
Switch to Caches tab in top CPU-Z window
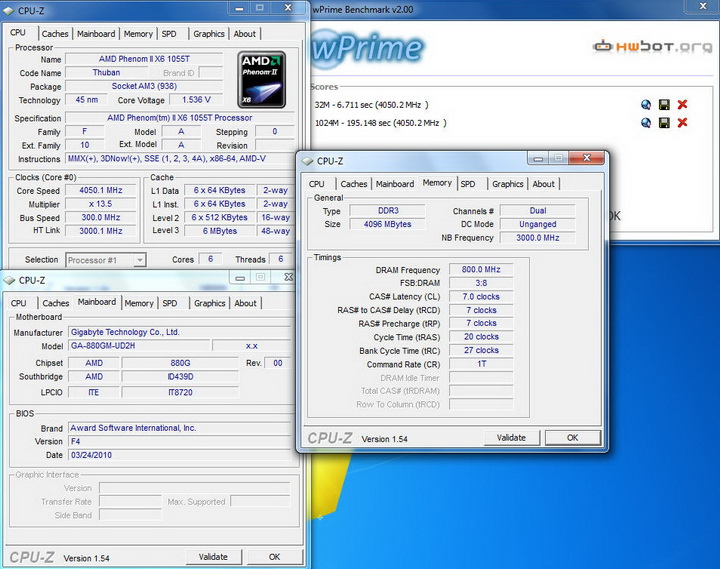click(55, 34)
